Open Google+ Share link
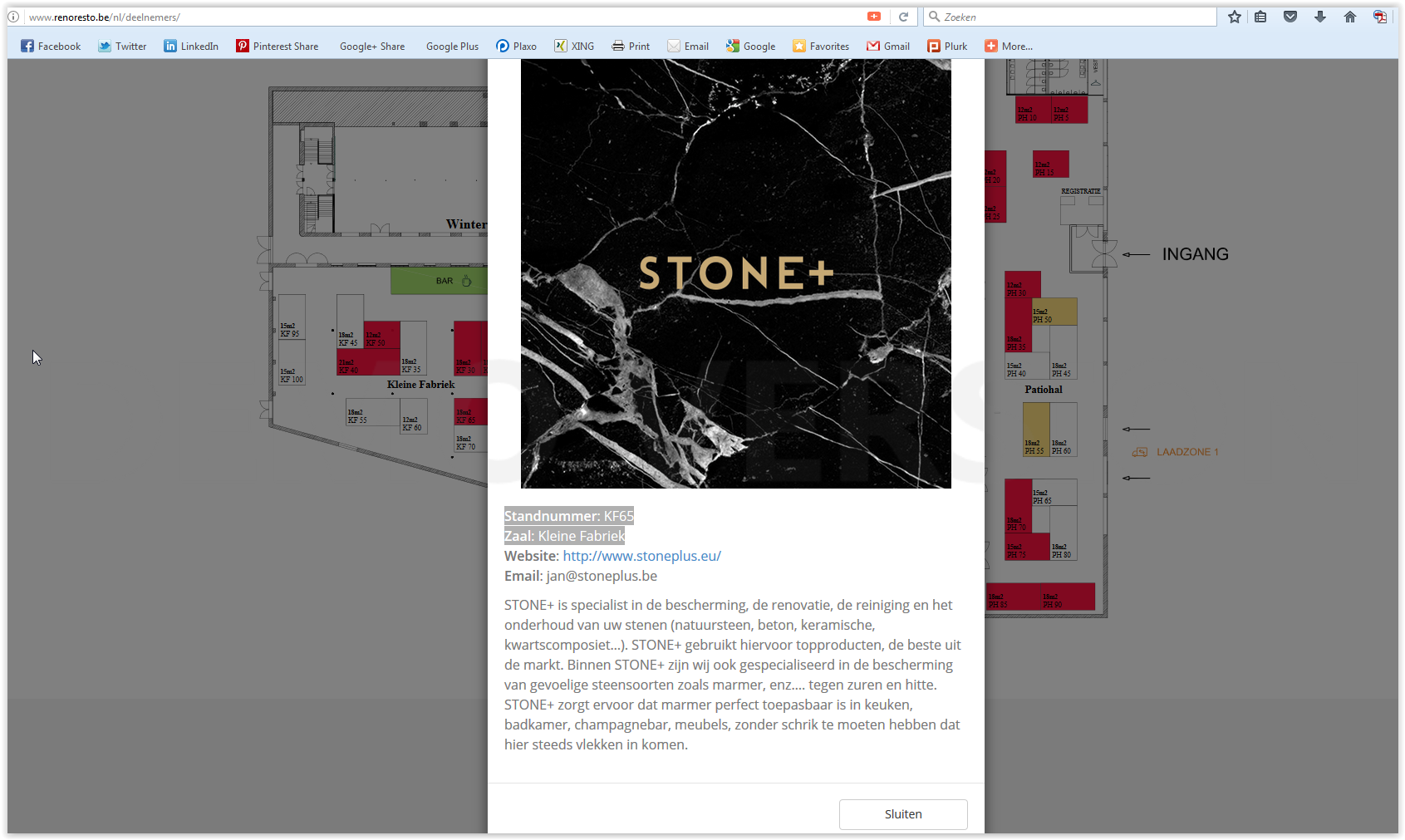This screenshot has width=1405, height=840. [372, 47]
